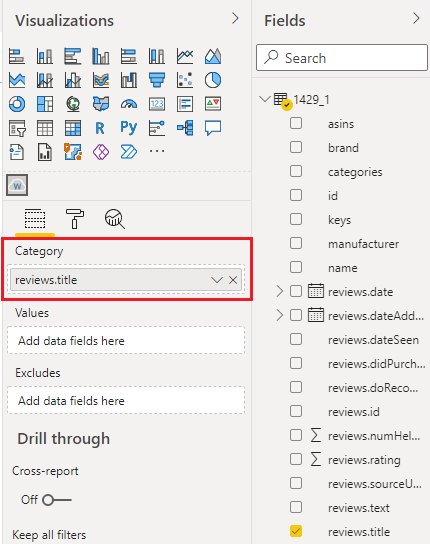Check the brand field checkbox

click(x=296, y=147)
